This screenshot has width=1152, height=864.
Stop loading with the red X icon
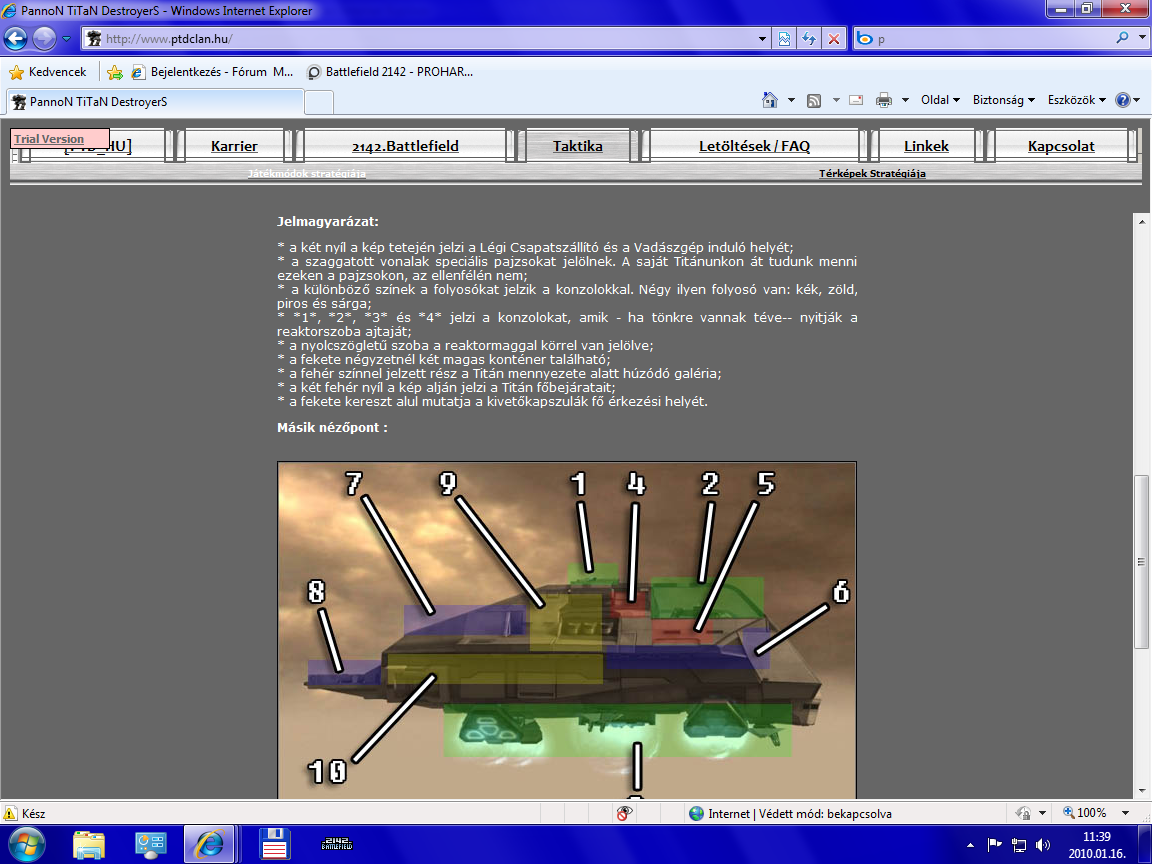pyautogui.click(x=834, y=38)
